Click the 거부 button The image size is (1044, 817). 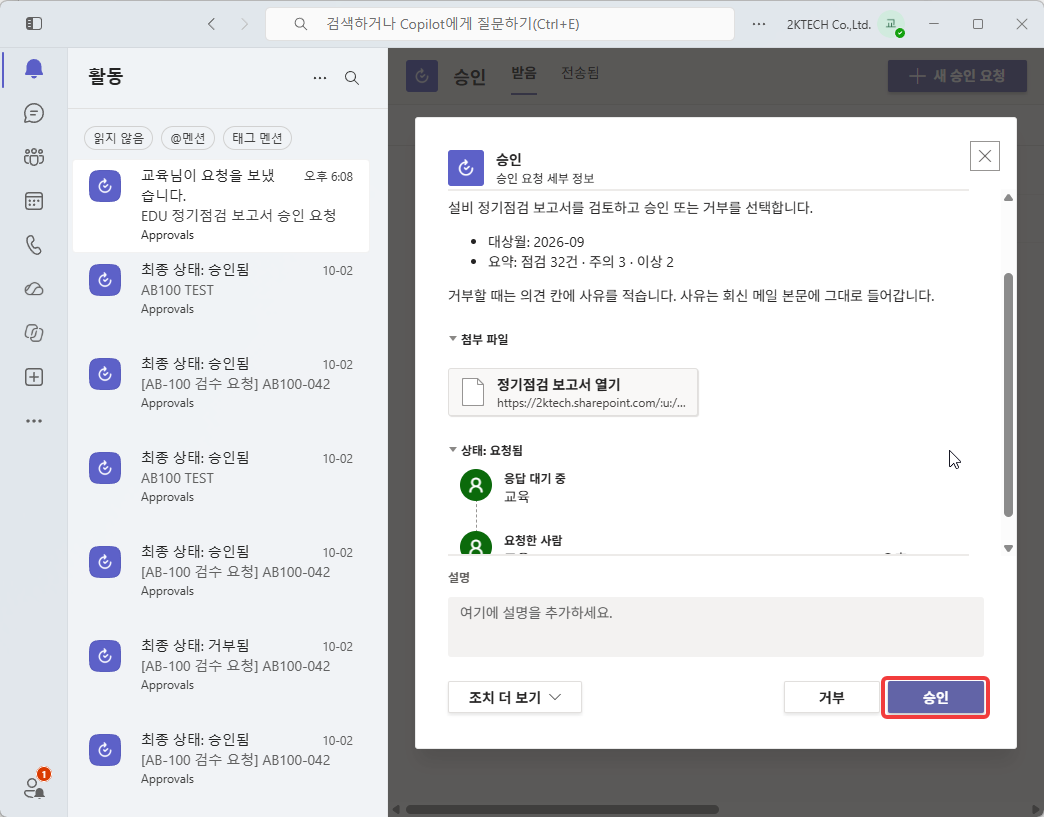pos(832,697)
